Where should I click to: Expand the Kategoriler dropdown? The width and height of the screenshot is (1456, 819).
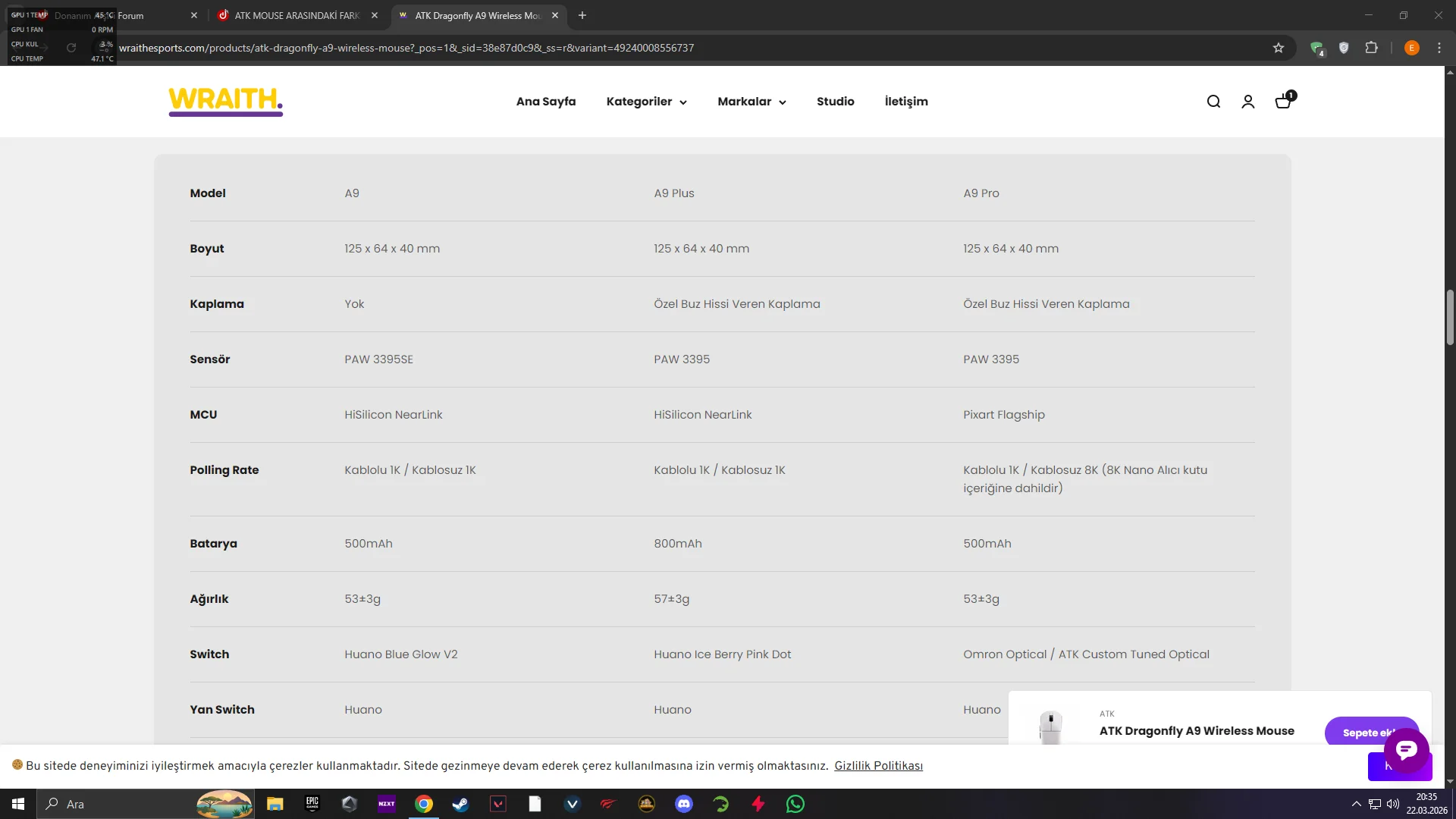tap(646, 102)
